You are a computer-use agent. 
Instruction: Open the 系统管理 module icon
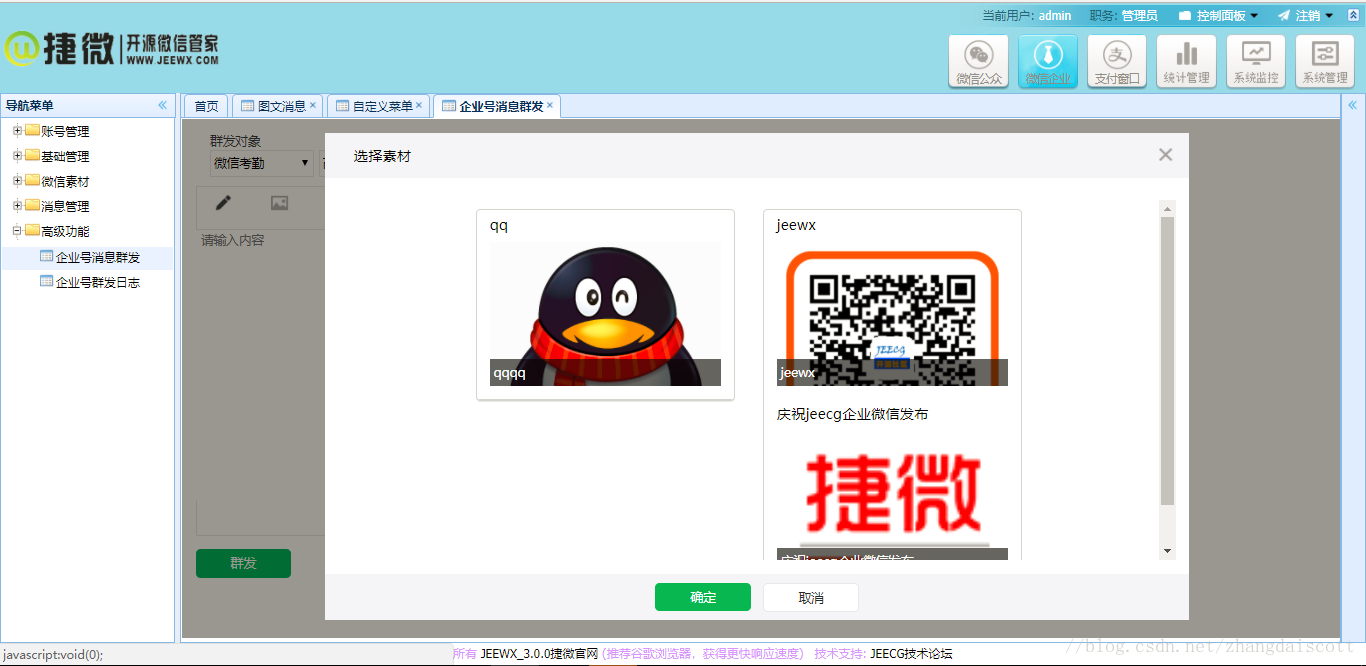pyautogui.click(x=1325, y=62)
